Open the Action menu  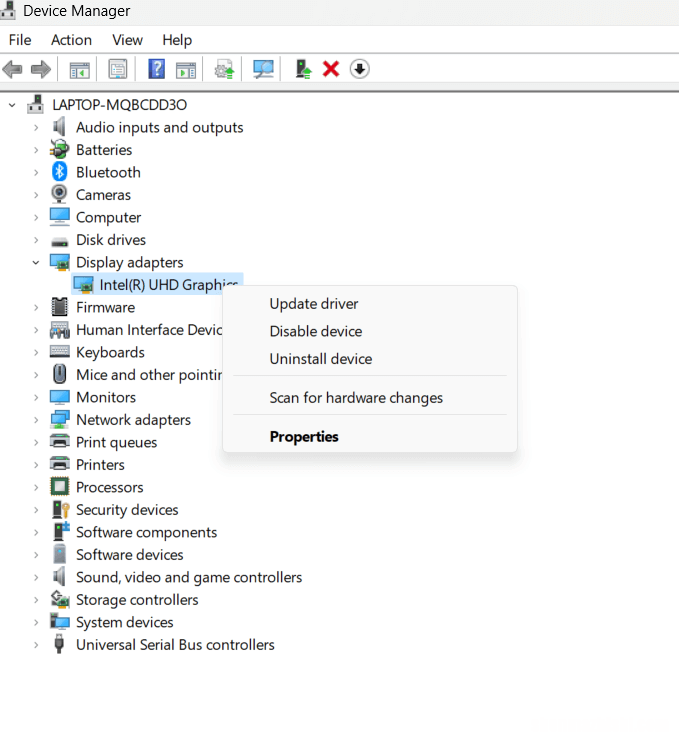(71, 40)
